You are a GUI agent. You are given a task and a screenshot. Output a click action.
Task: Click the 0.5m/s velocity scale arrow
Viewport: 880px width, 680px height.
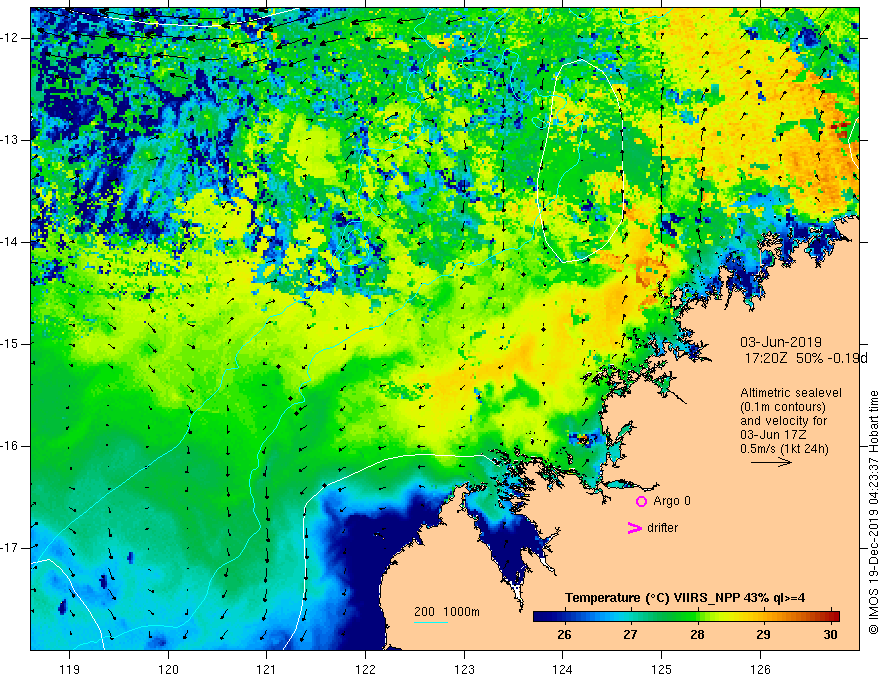771,462
